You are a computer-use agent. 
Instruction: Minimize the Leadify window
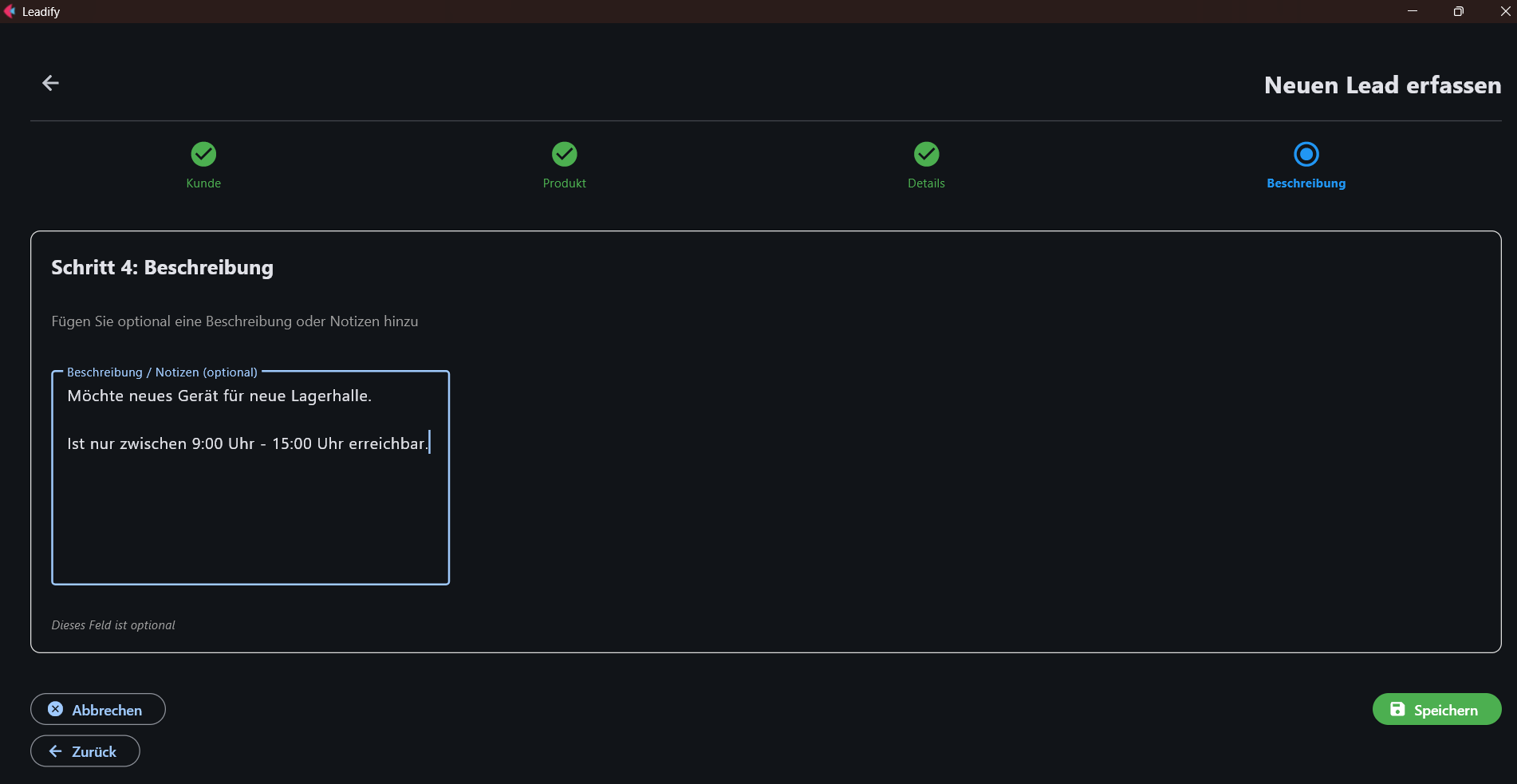tap(1413, 11)
